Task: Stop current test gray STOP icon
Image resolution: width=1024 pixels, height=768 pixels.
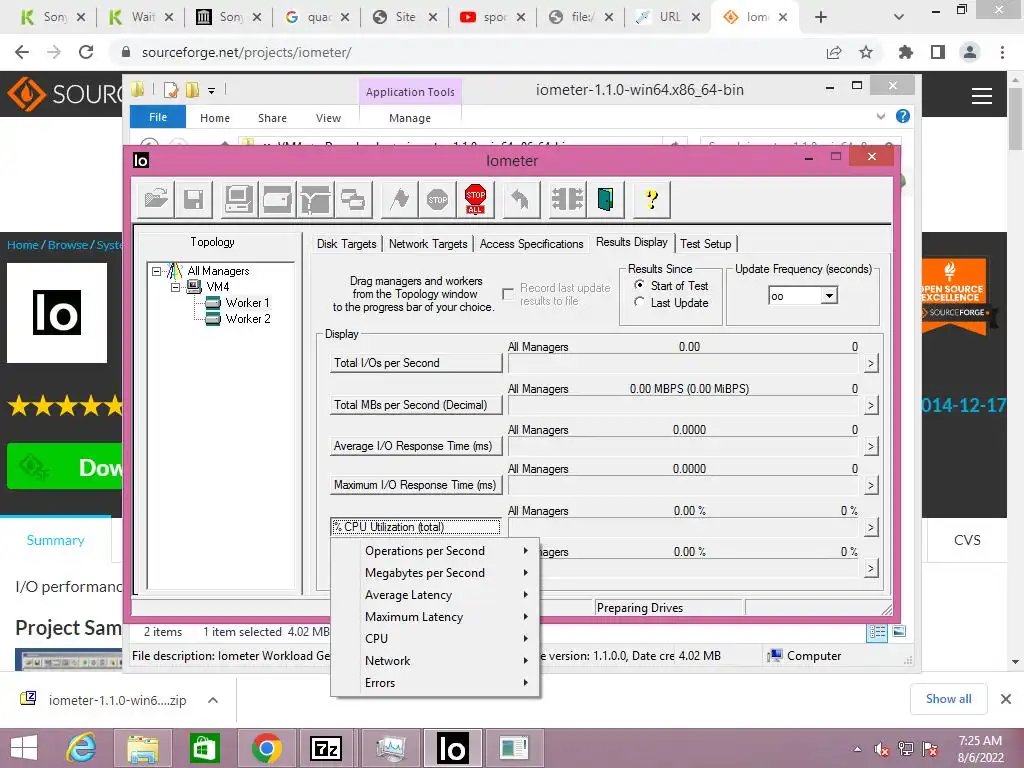Action: click(x=437, y=199)
